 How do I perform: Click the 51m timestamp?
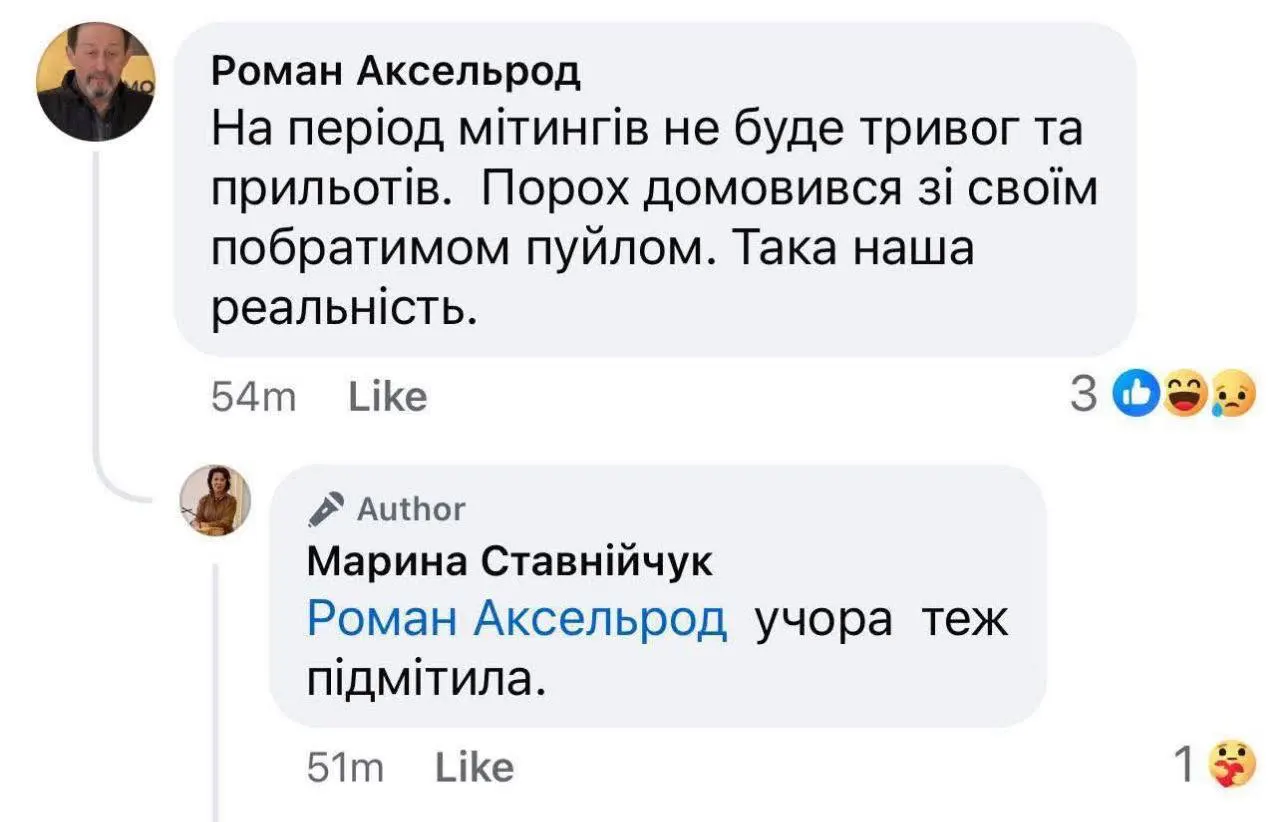[x=343, y=767]
